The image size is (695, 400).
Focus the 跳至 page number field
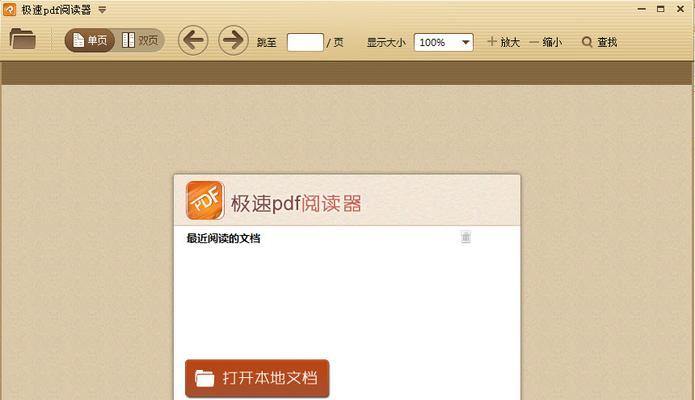coord(305,42)
